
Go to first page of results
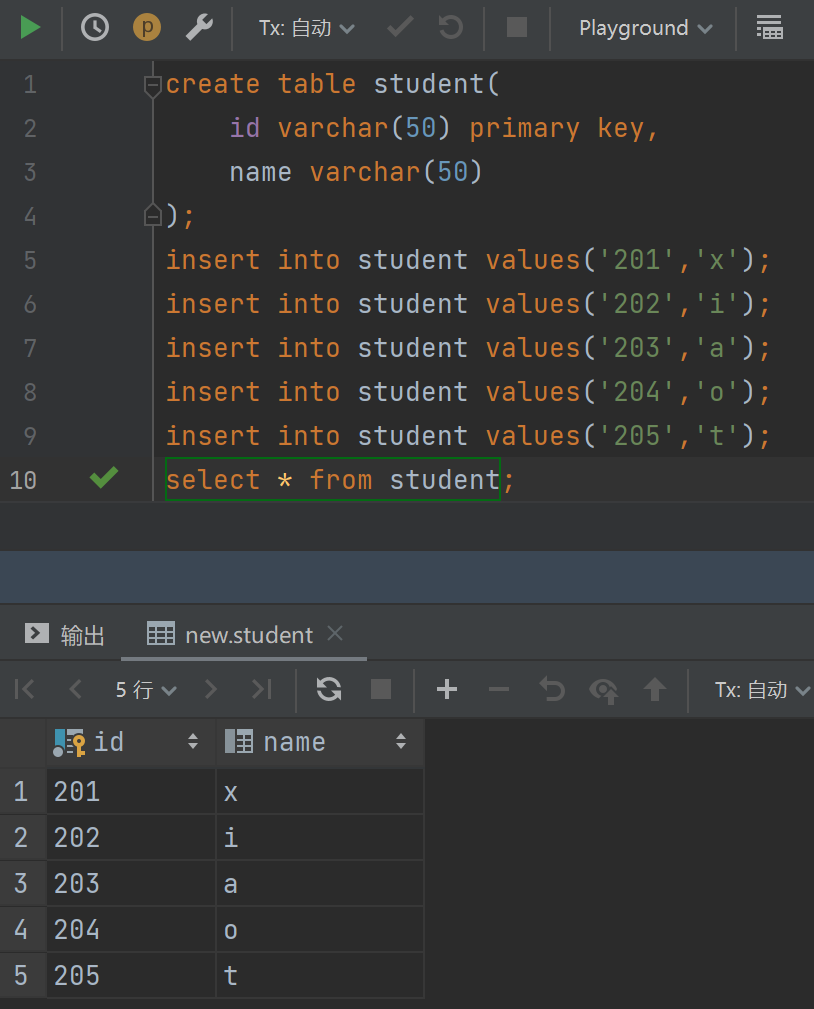coord(24,690)
